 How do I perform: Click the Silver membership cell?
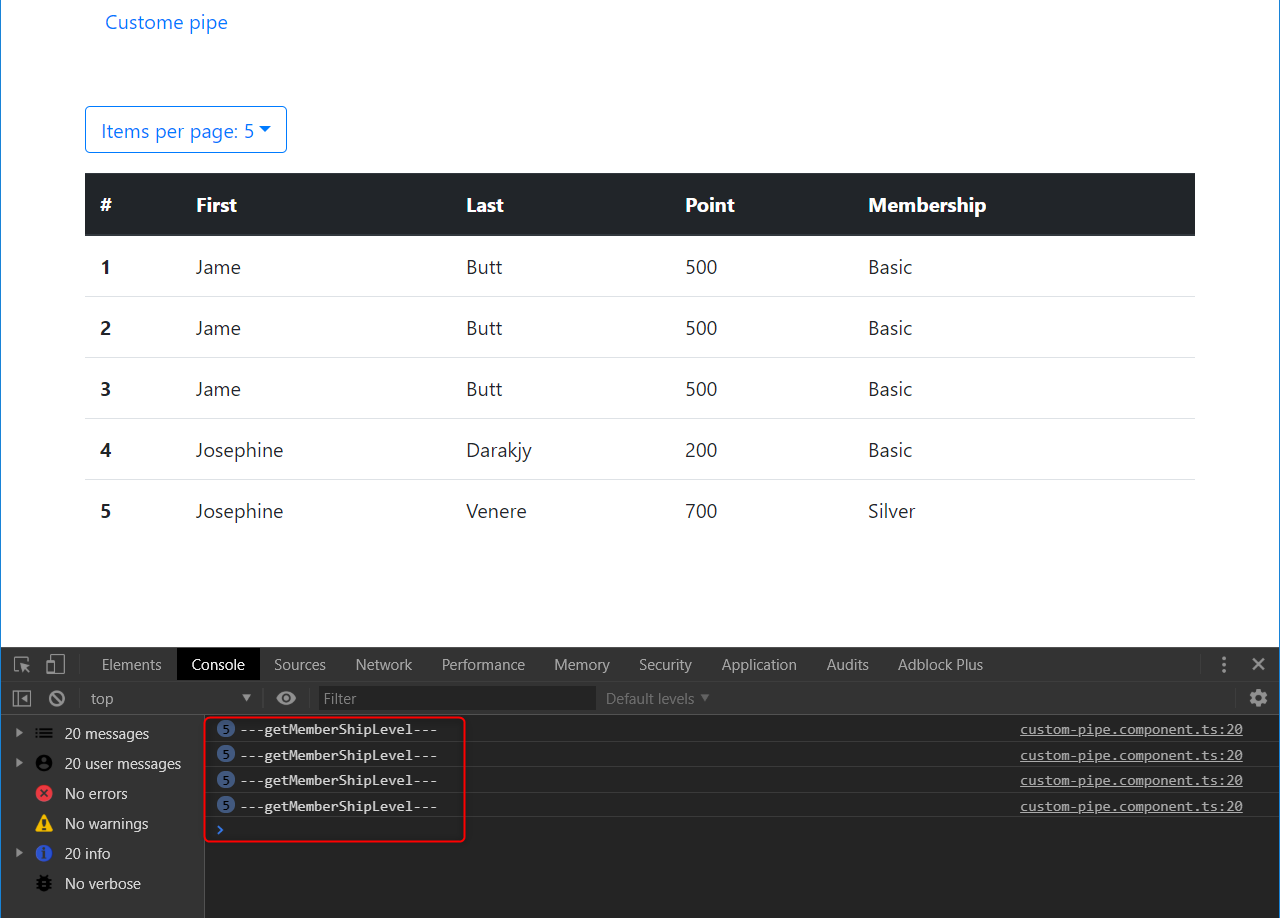coord(891,511)
